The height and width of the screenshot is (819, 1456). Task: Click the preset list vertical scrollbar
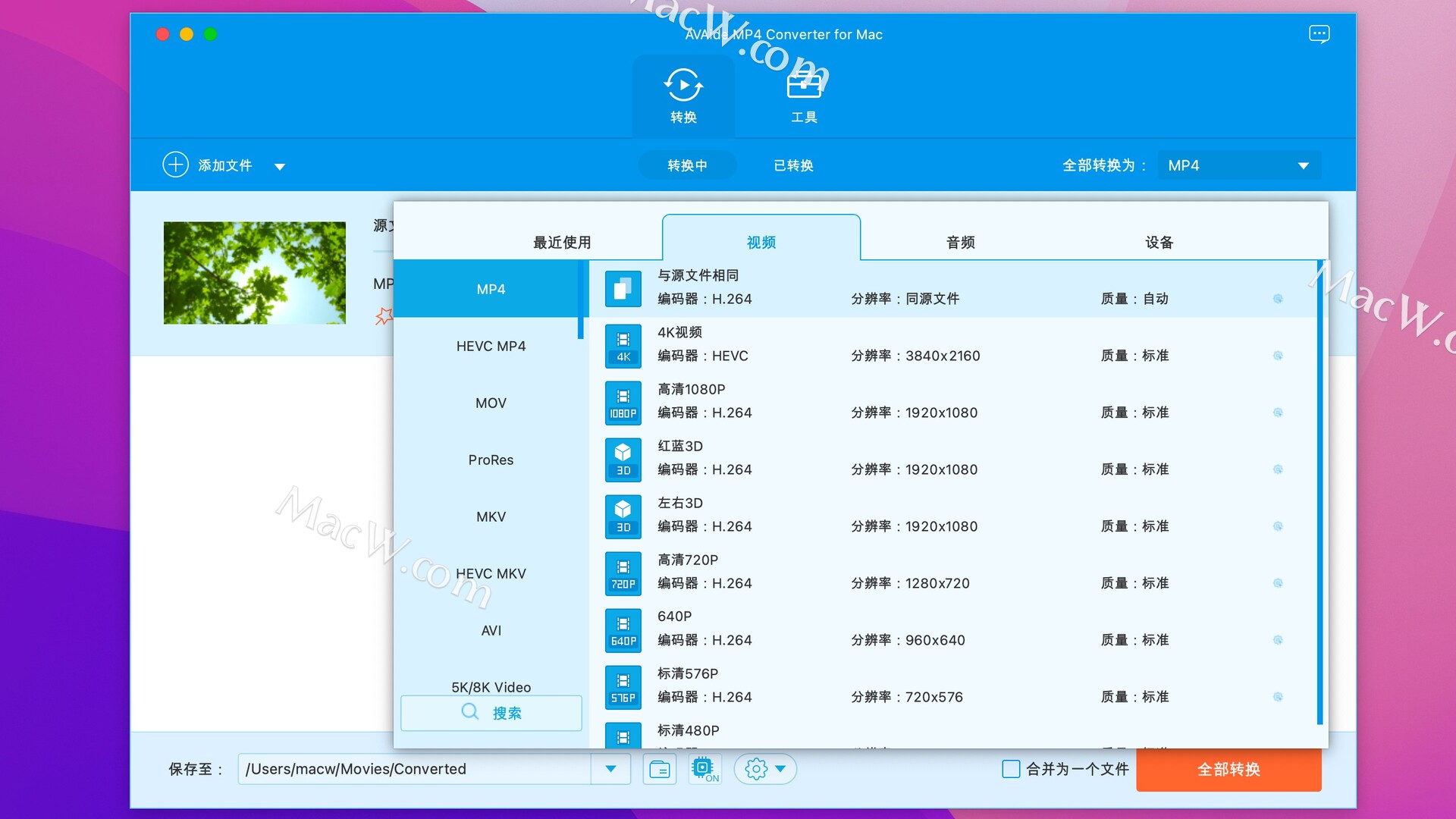click(x=1319, y=491)
